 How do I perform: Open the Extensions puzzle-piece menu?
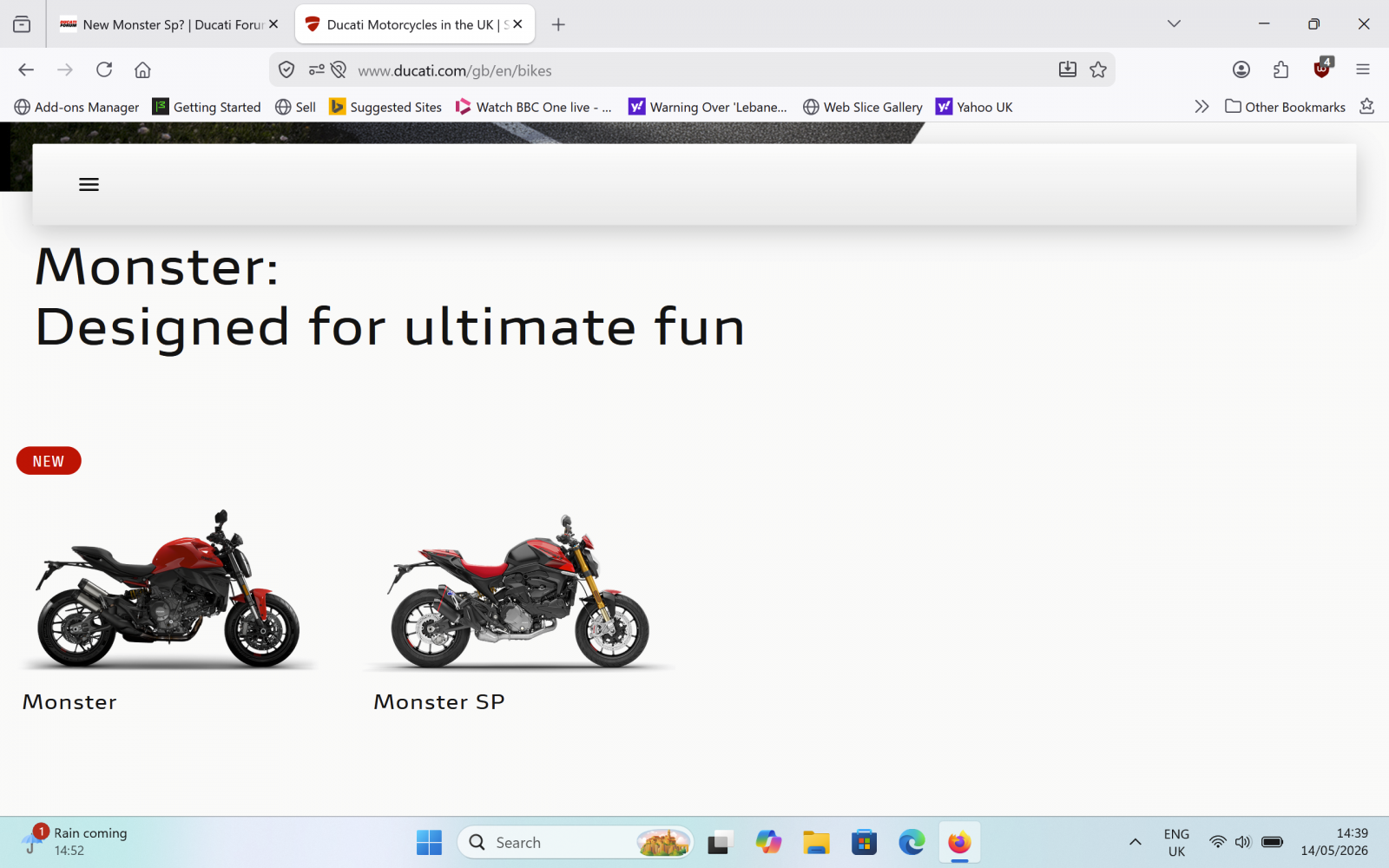click(x=1281, y=69)
